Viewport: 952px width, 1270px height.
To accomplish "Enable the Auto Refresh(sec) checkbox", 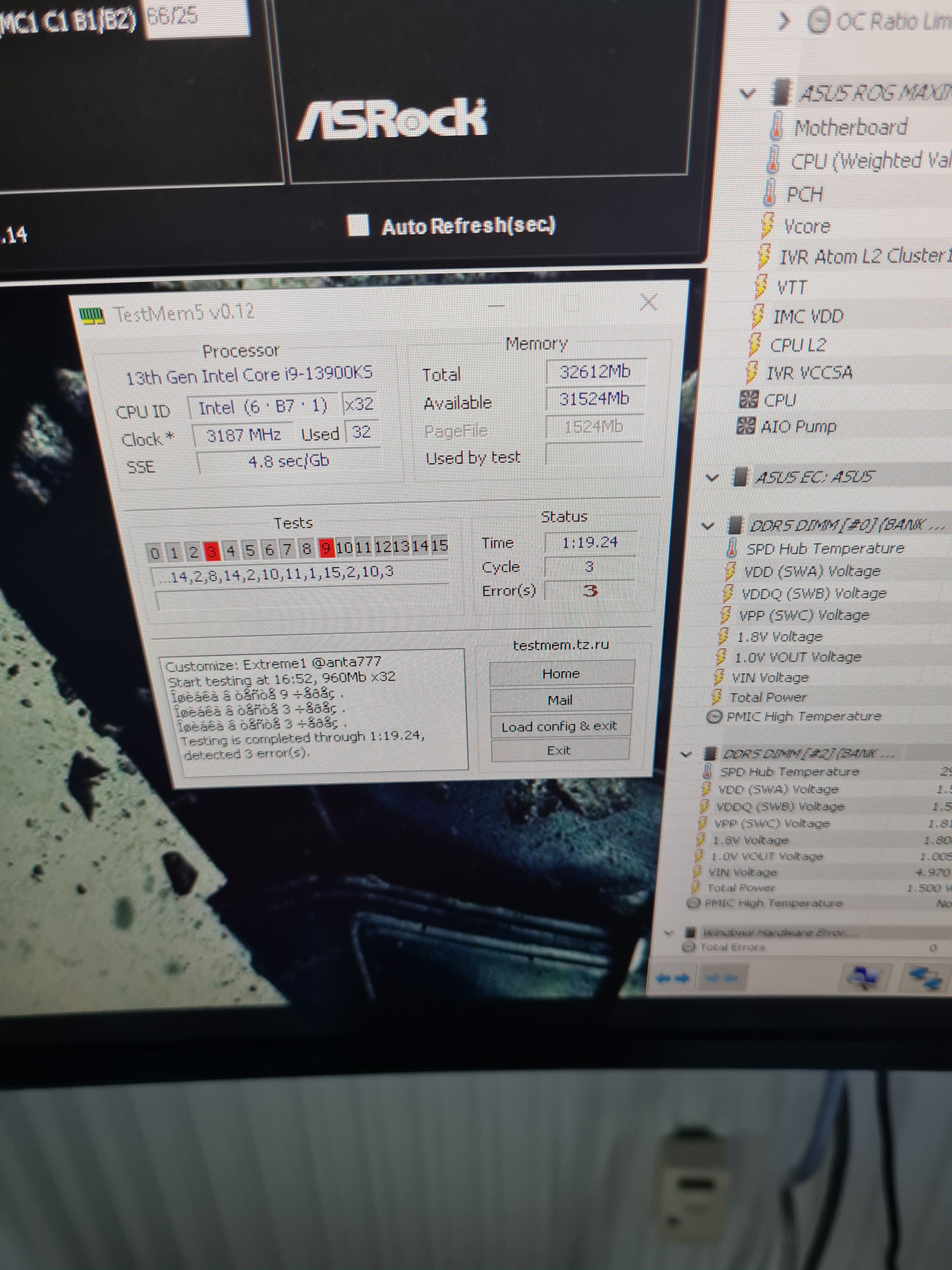I will [x=358, y=225].
